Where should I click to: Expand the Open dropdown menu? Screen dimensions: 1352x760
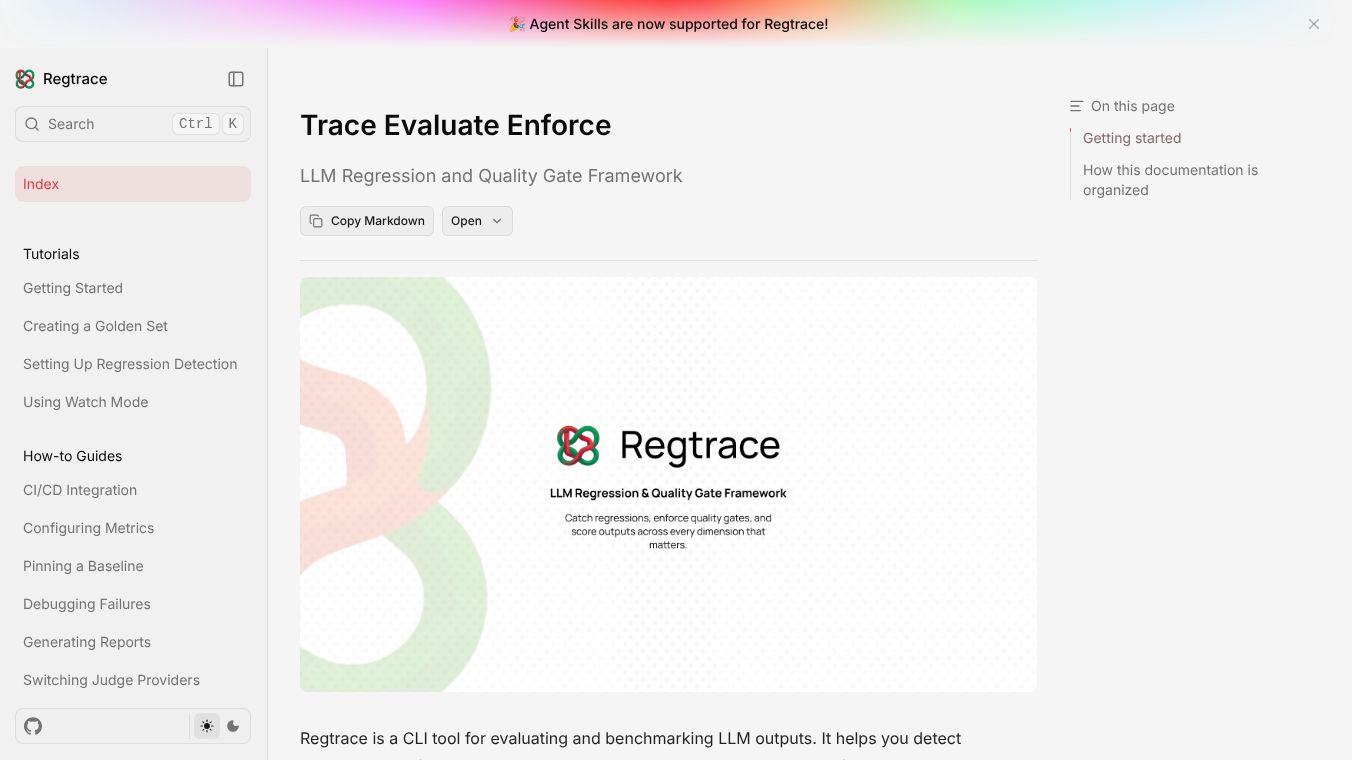[477, 221]
